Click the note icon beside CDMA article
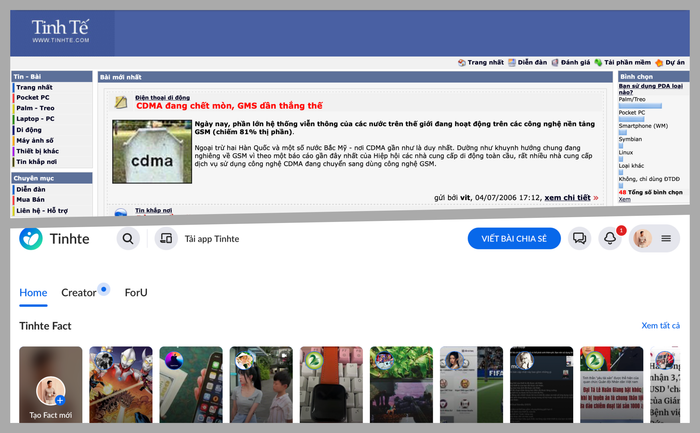 coord(121,102)
